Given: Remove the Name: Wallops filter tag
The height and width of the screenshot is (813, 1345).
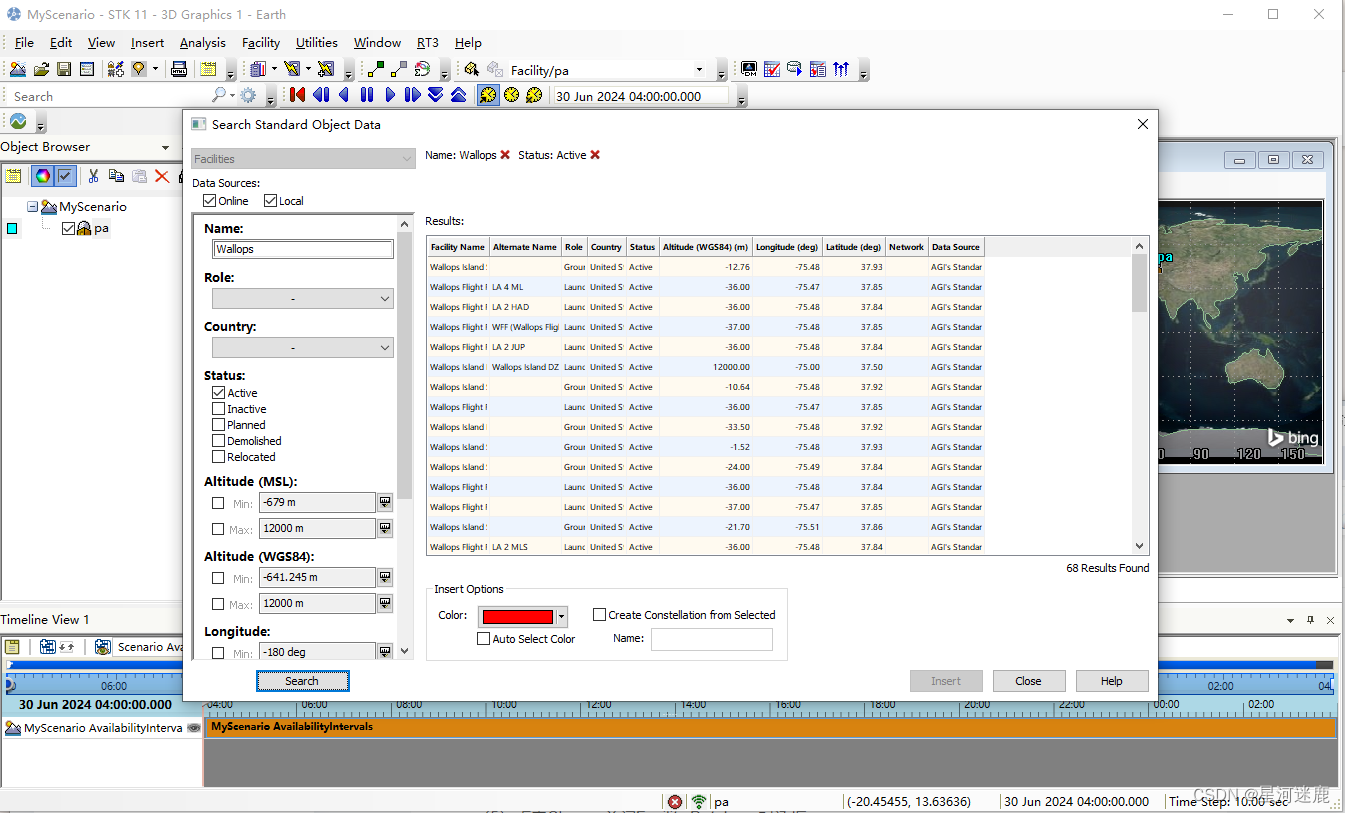Looking at the screenshot, I should 505,155.
